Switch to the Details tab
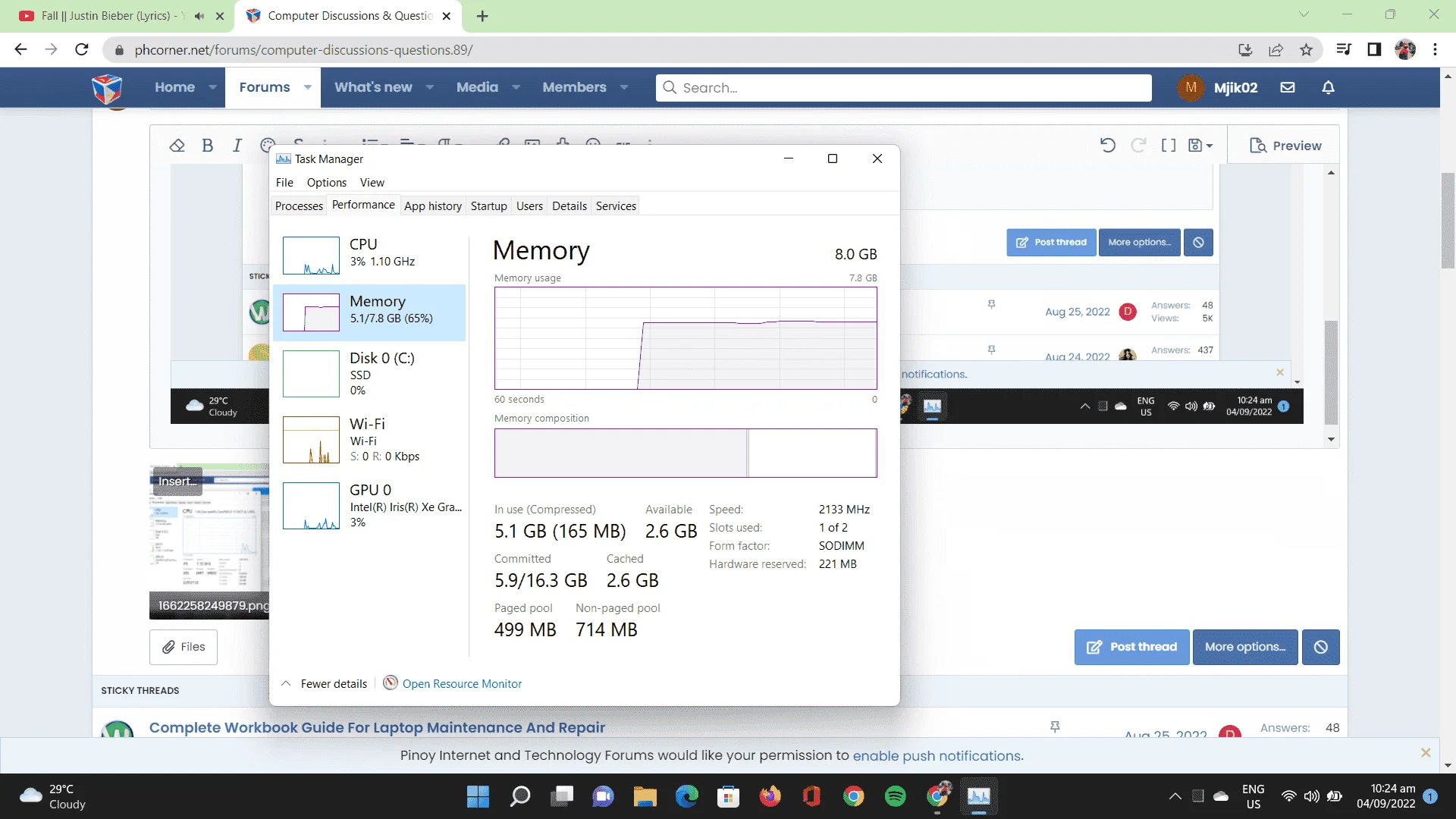The width and height of the screenshot is (1456, 819). pos(570,206)
